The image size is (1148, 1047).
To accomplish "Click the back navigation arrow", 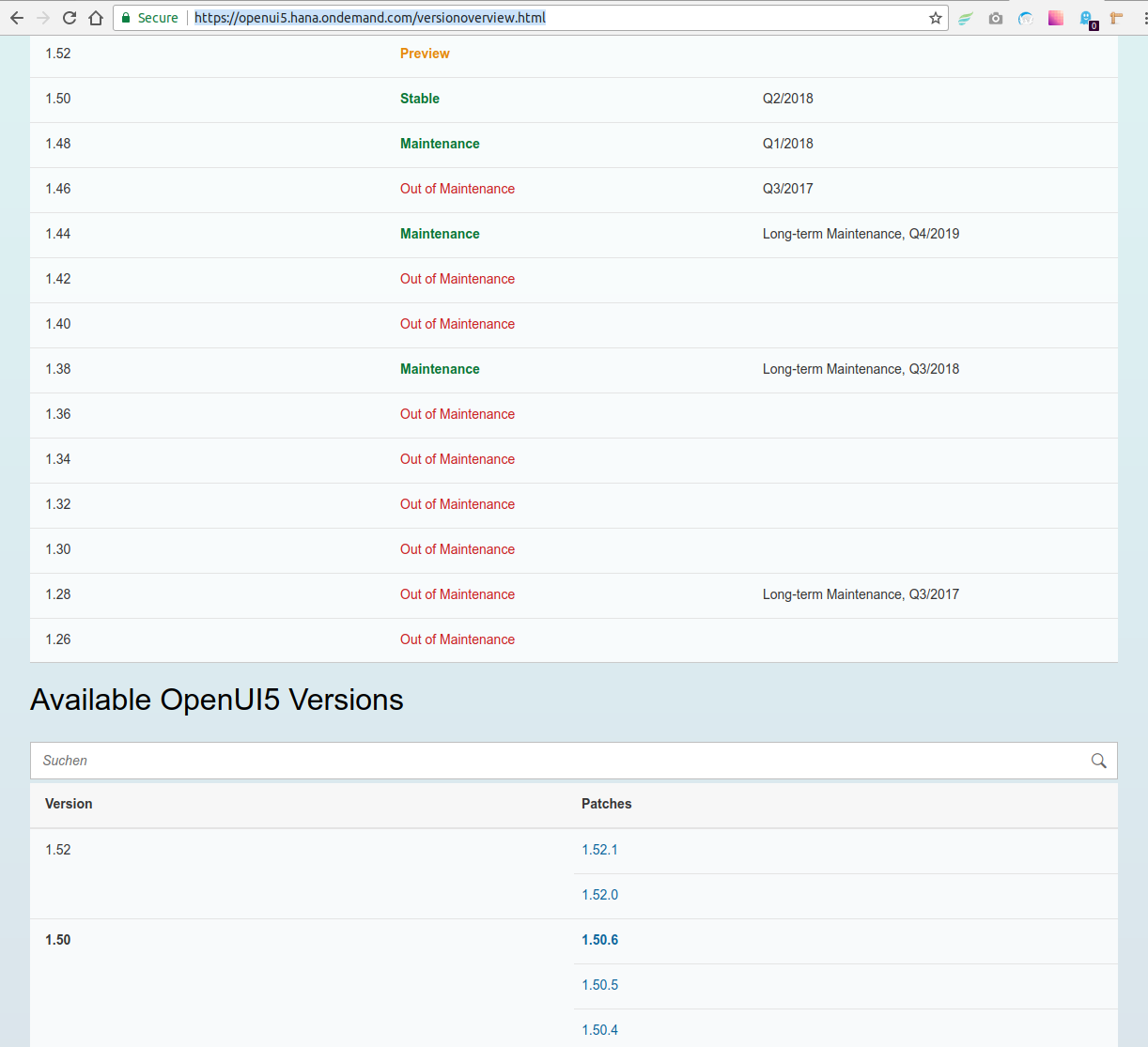I will (16, 17).
